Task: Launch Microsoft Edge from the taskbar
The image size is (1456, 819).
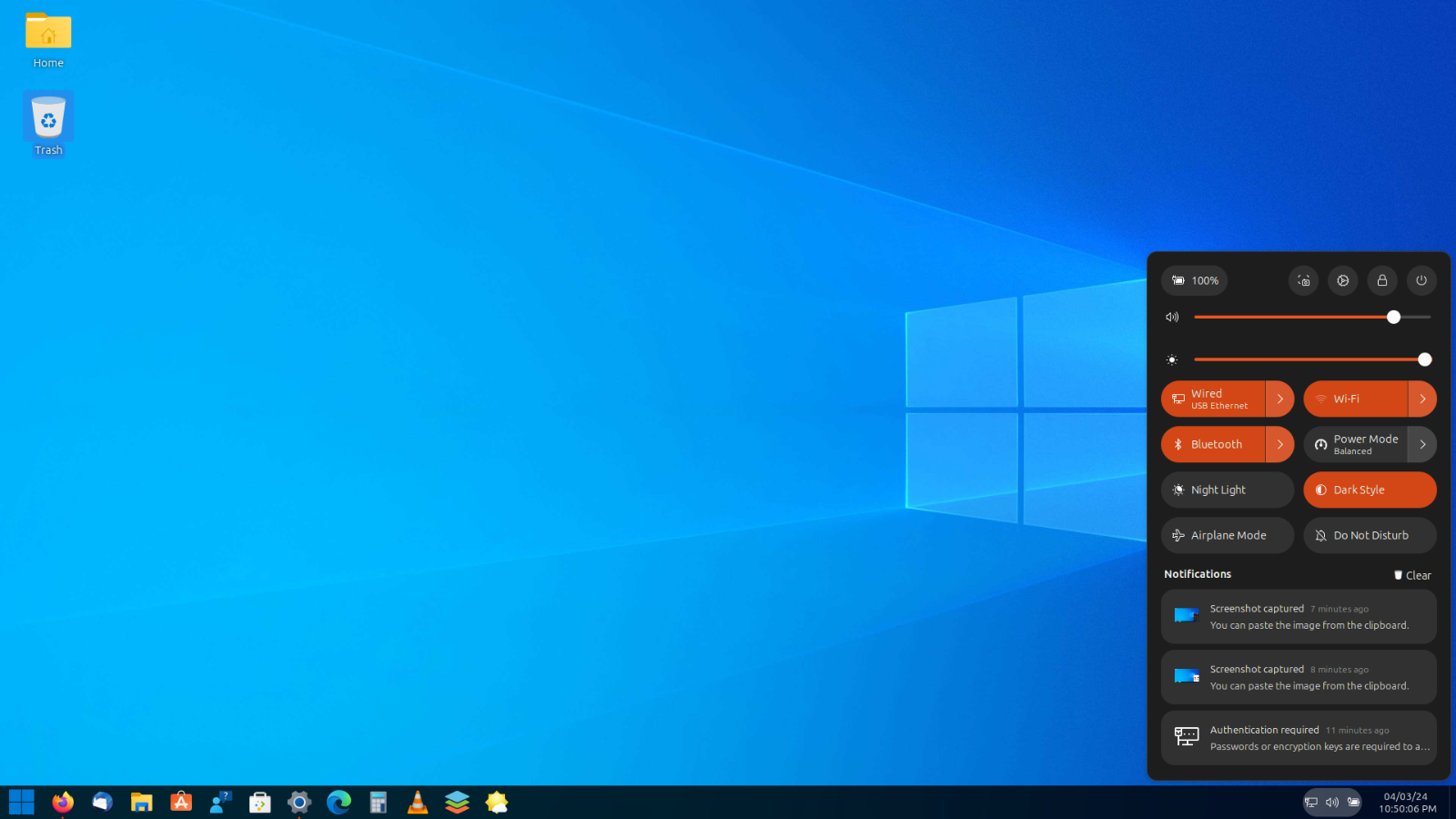Action: (339, 802)
